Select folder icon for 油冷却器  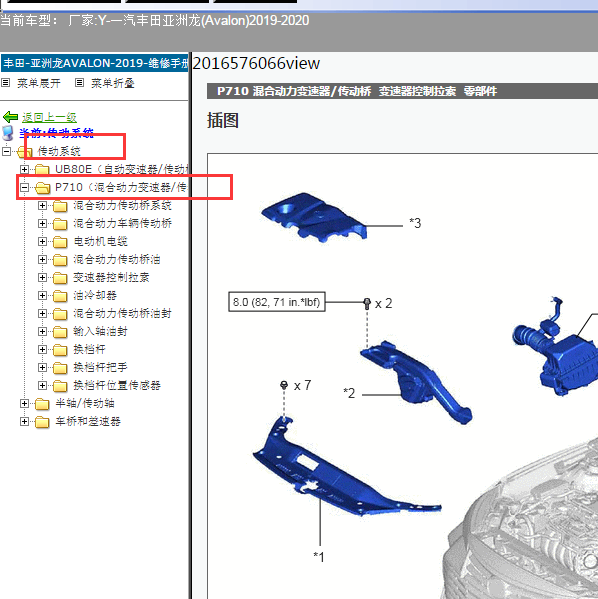click(x=60, y=296)
